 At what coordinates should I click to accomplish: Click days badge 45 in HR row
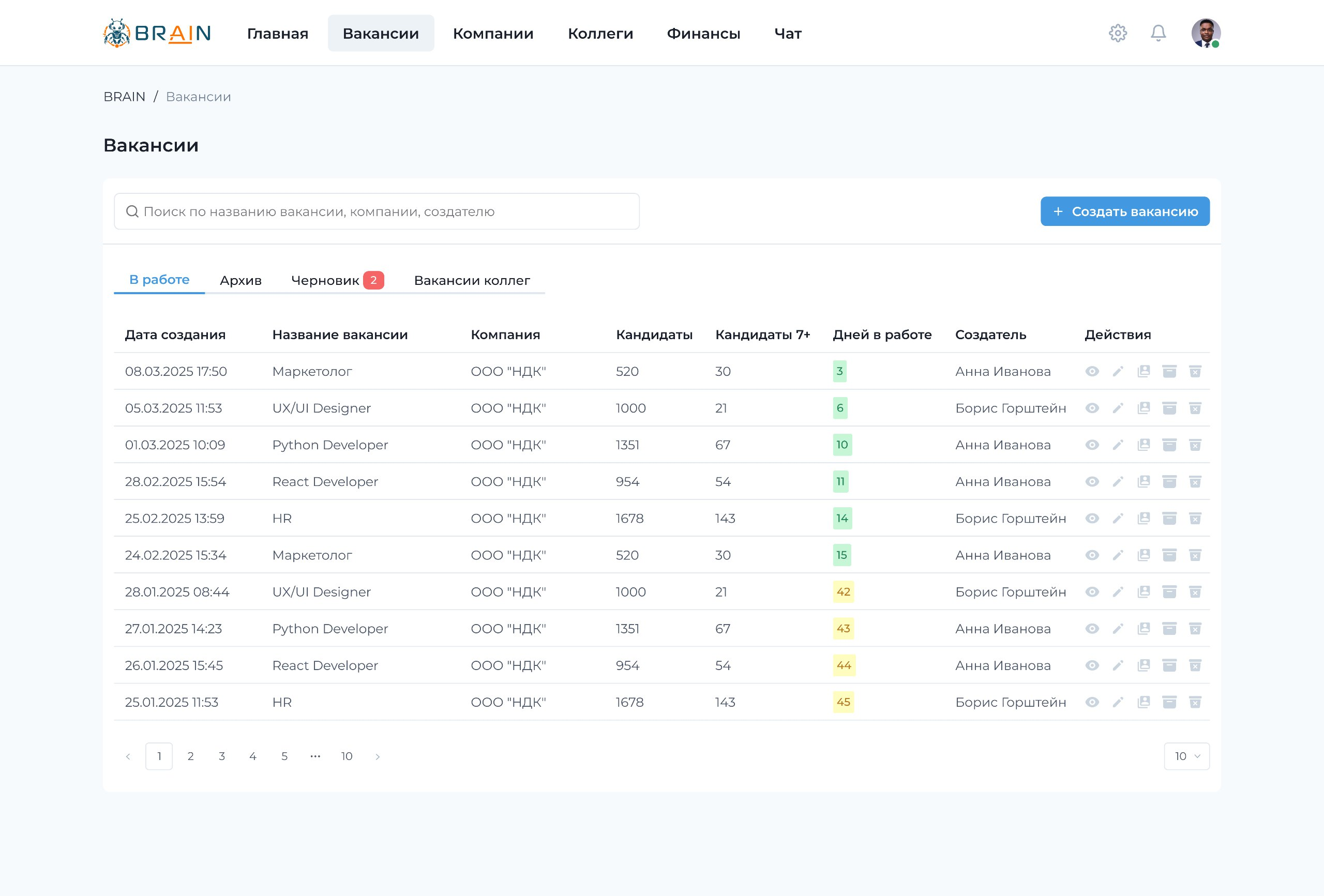click(843, 702)
